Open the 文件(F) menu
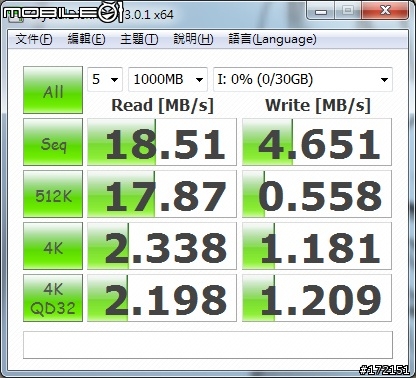Viewport: 416px width, 378px height. coord(34,39)
